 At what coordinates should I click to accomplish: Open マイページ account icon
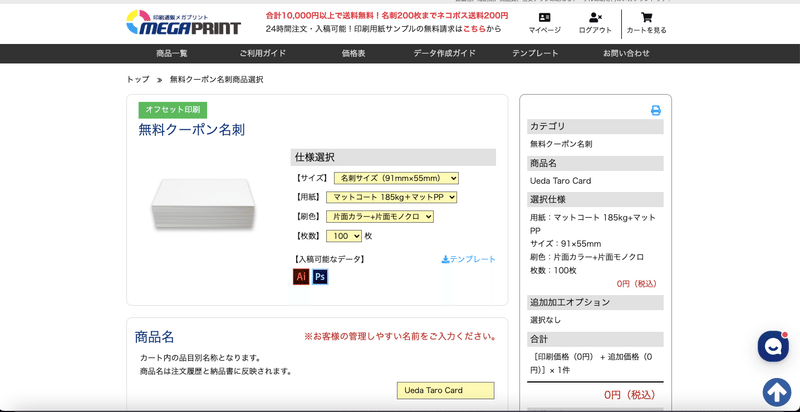tap(544, 18)
